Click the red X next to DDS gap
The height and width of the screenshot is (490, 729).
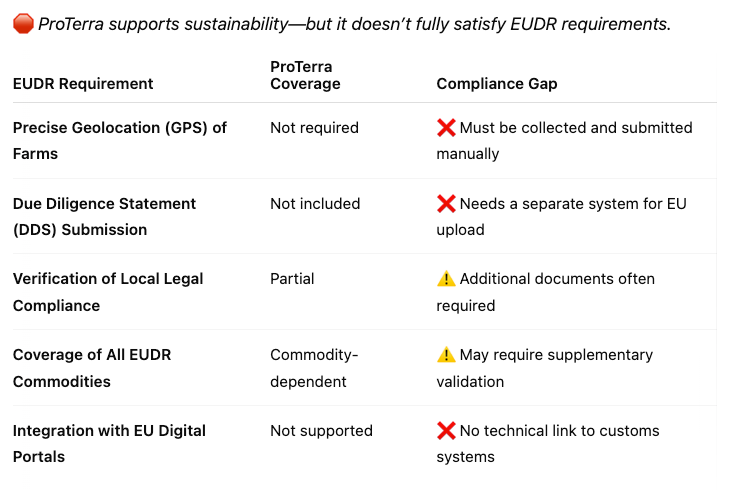[x=446, y=204]
